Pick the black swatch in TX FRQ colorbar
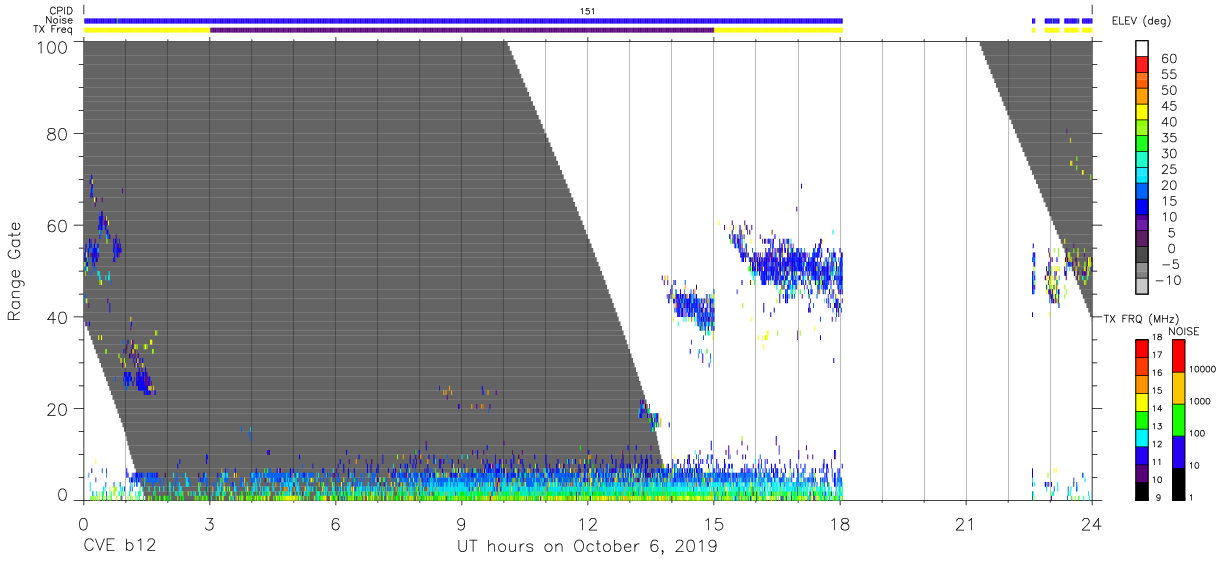The height and width of the screenshot is (567, 1228). (x=1142, y=491)
